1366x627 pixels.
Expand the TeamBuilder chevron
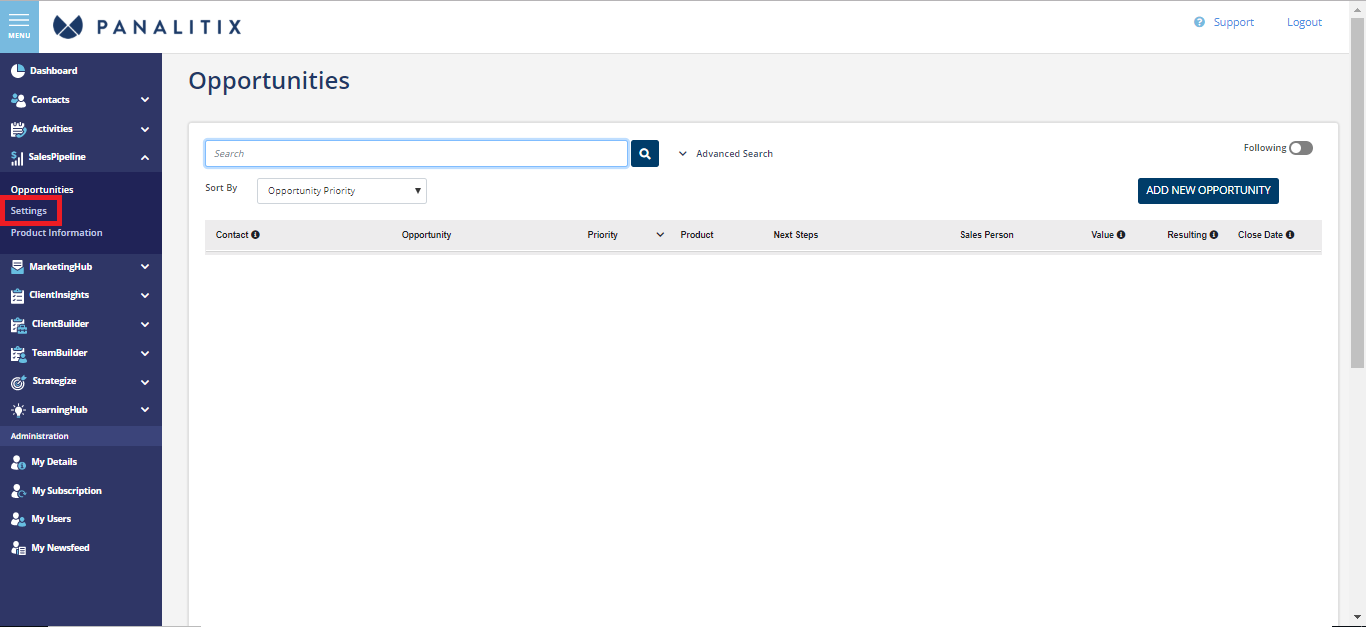(x=145, y=354)
